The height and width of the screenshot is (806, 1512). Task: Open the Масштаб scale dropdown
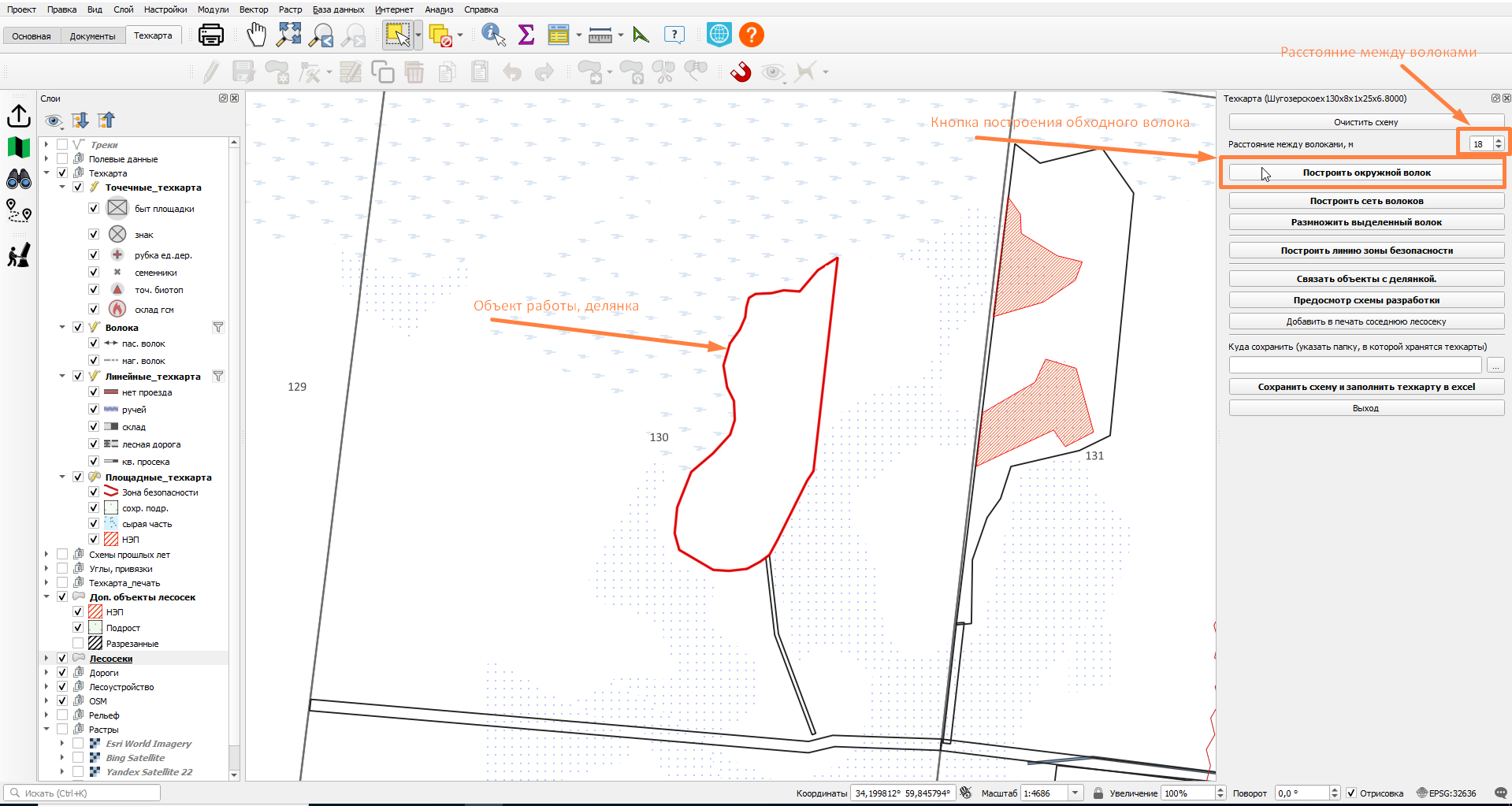pyautogui.click(x=1075, y=793)
